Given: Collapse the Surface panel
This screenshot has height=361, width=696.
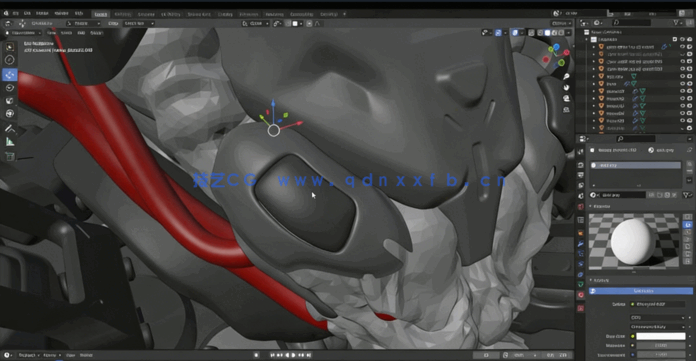Looking at the screenshot, I should [x=591, y=281].
